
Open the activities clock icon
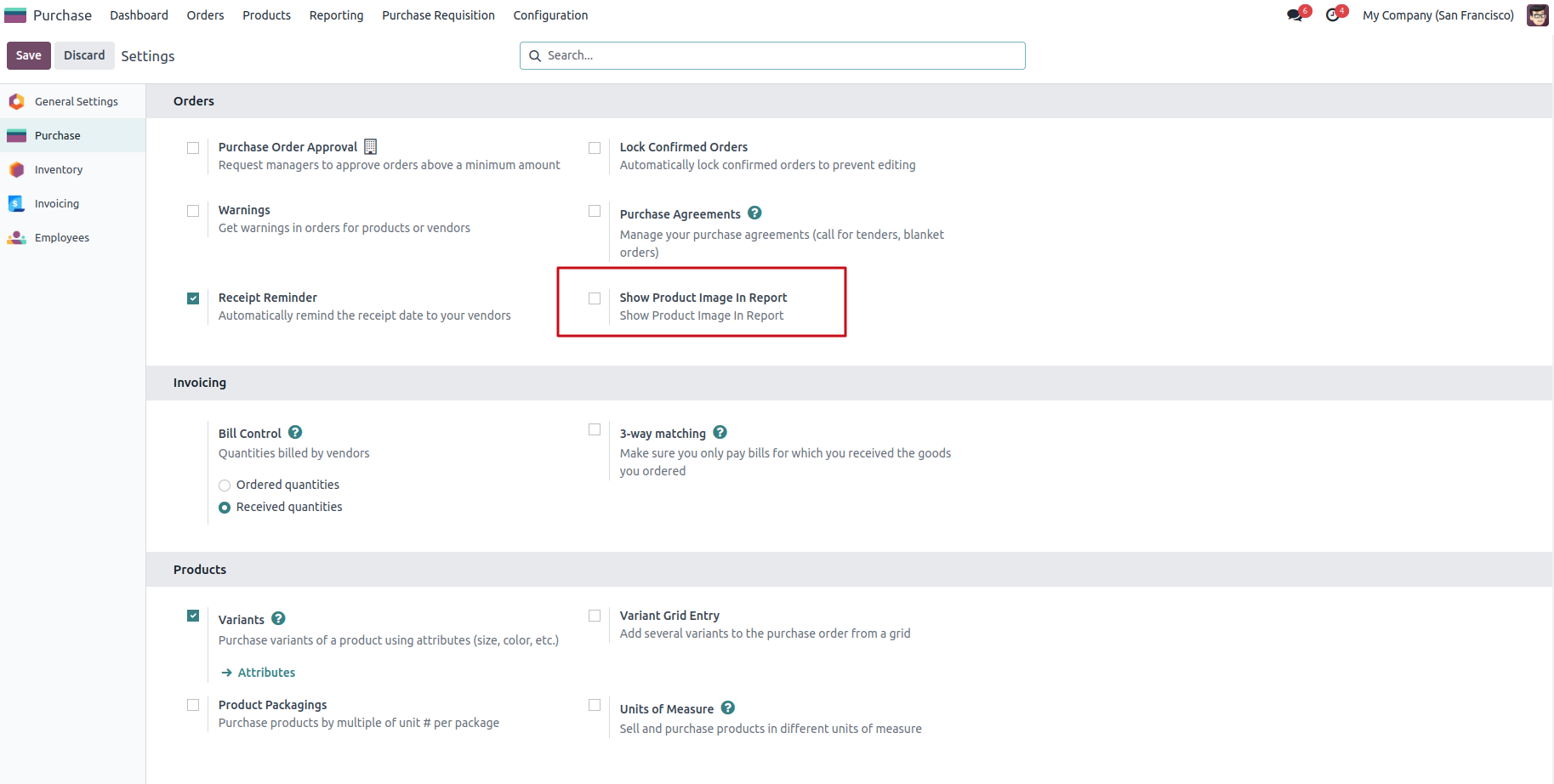click(1333, 15)
